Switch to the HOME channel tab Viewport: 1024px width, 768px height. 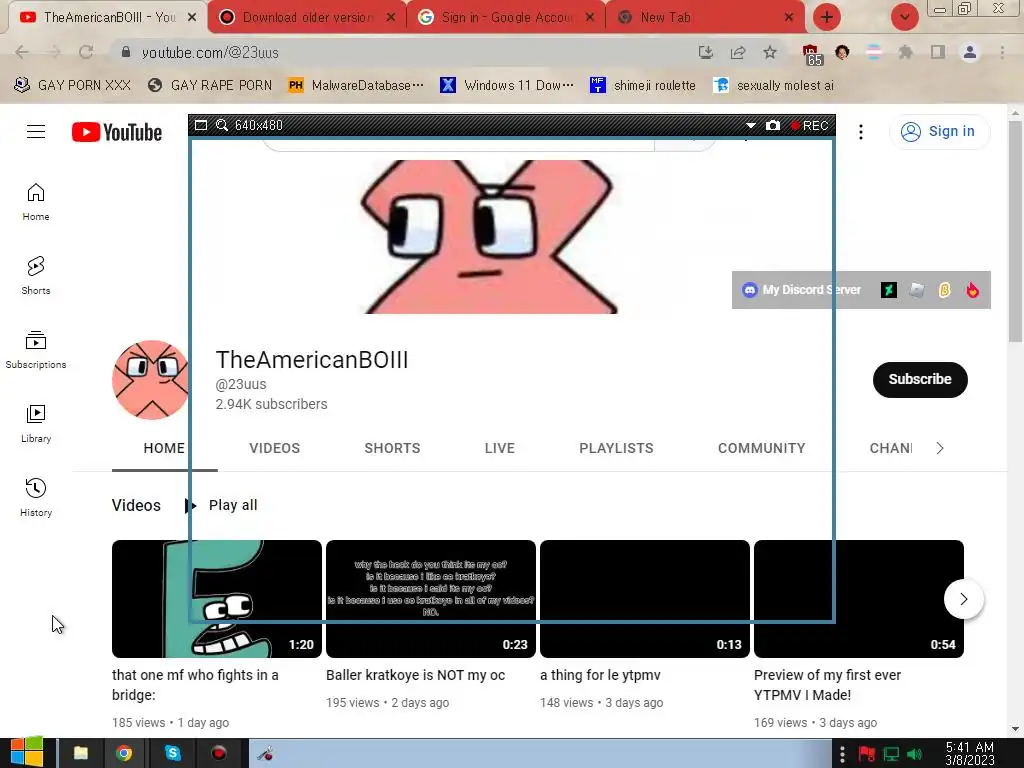click(x=164, y=449)
